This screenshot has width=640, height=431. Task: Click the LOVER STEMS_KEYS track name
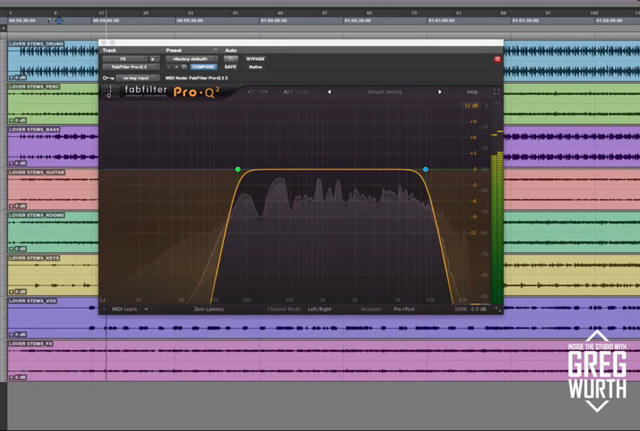34,258
